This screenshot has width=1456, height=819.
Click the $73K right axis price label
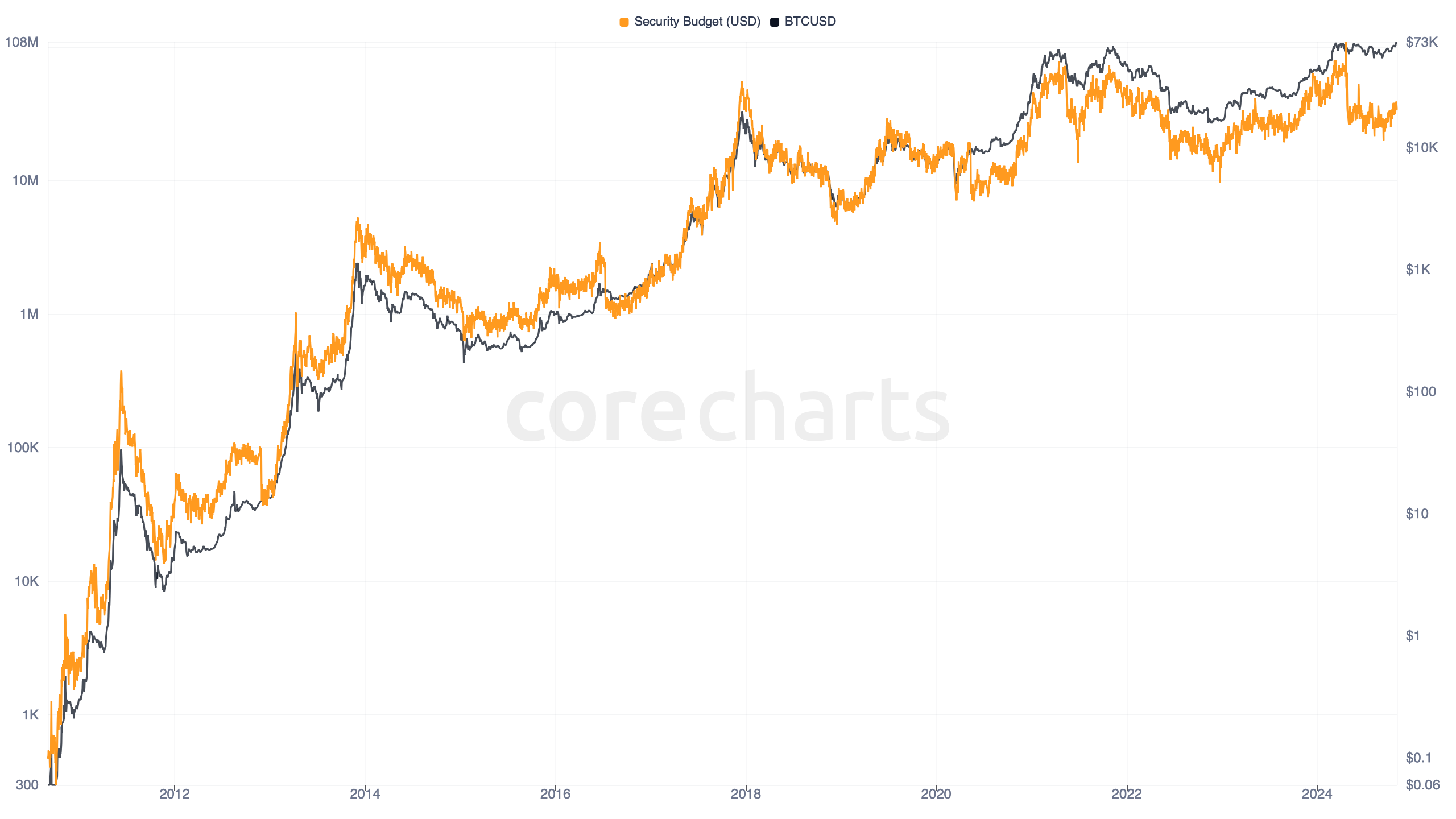click(1421, 42)
